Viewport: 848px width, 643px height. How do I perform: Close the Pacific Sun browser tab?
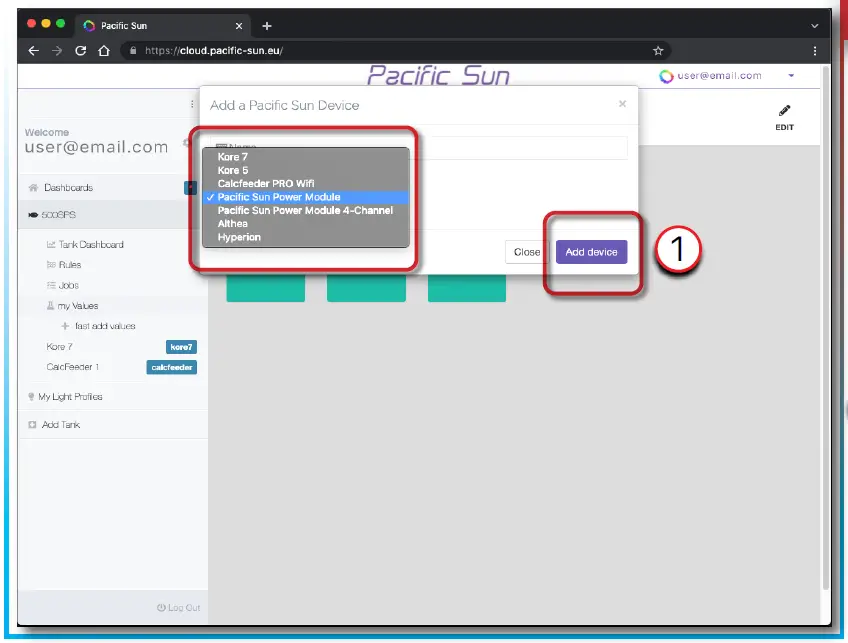click(238, 25)
